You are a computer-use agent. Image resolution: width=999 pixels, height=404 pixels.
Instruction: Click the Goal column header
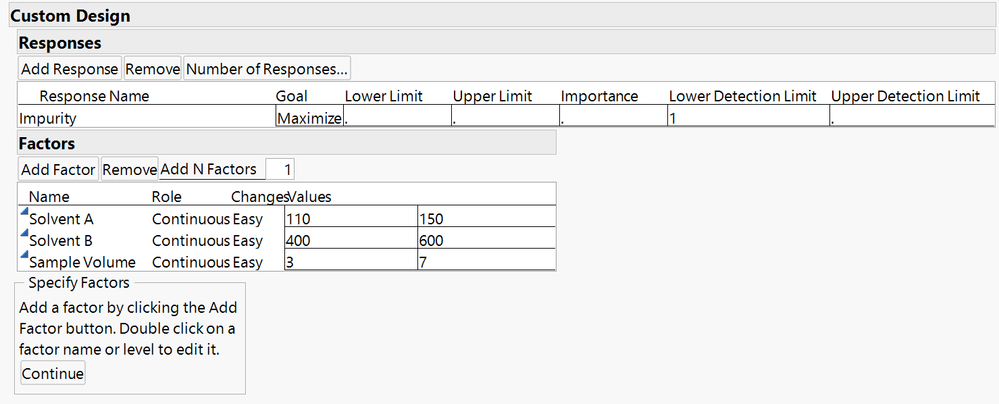click(x=291, y=96)
